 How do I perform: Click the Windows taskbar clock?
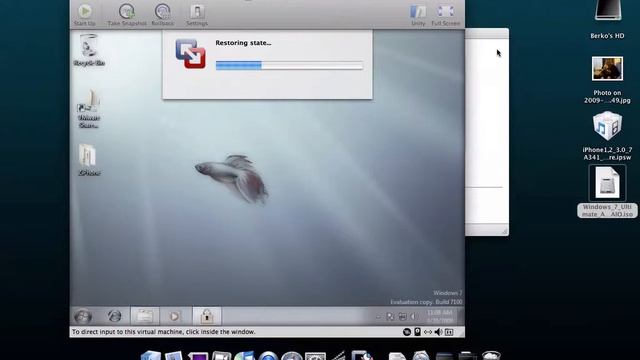[440, 317]
